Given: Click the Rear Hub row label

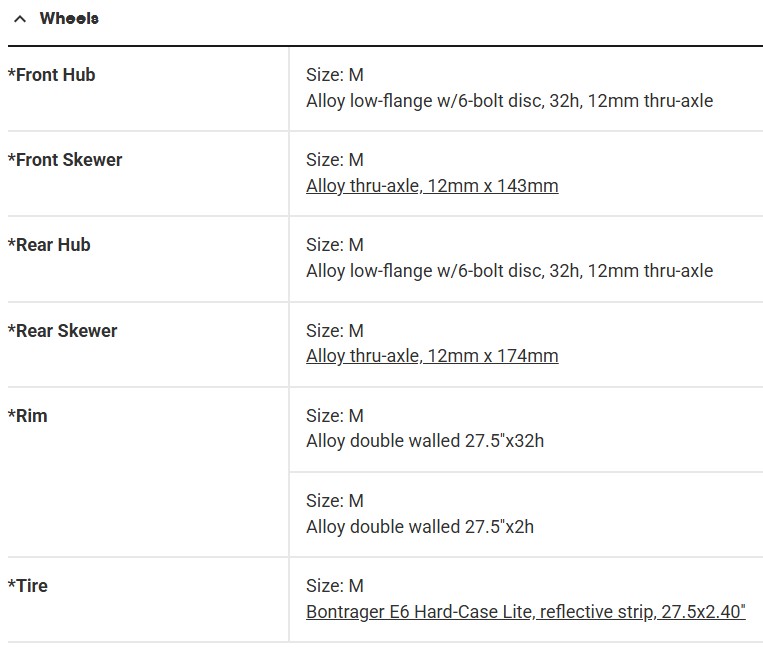Looking at the screenshot, I should pos(49,245).
